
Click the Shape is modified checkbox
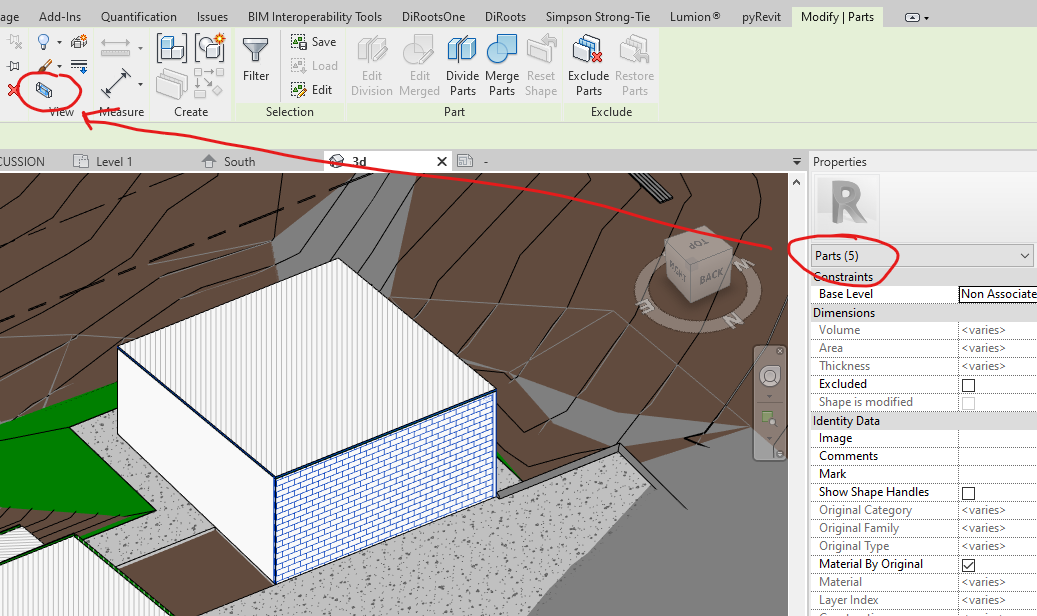[968, 403]
